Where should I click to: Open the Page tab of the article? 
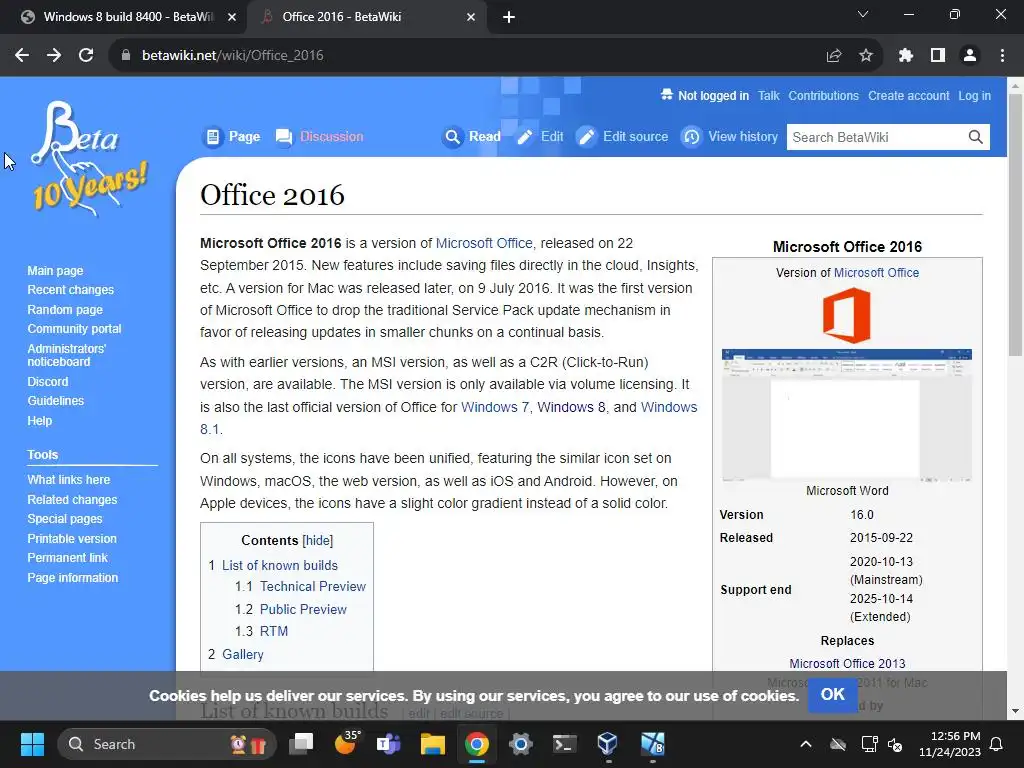tap(231, 136)
